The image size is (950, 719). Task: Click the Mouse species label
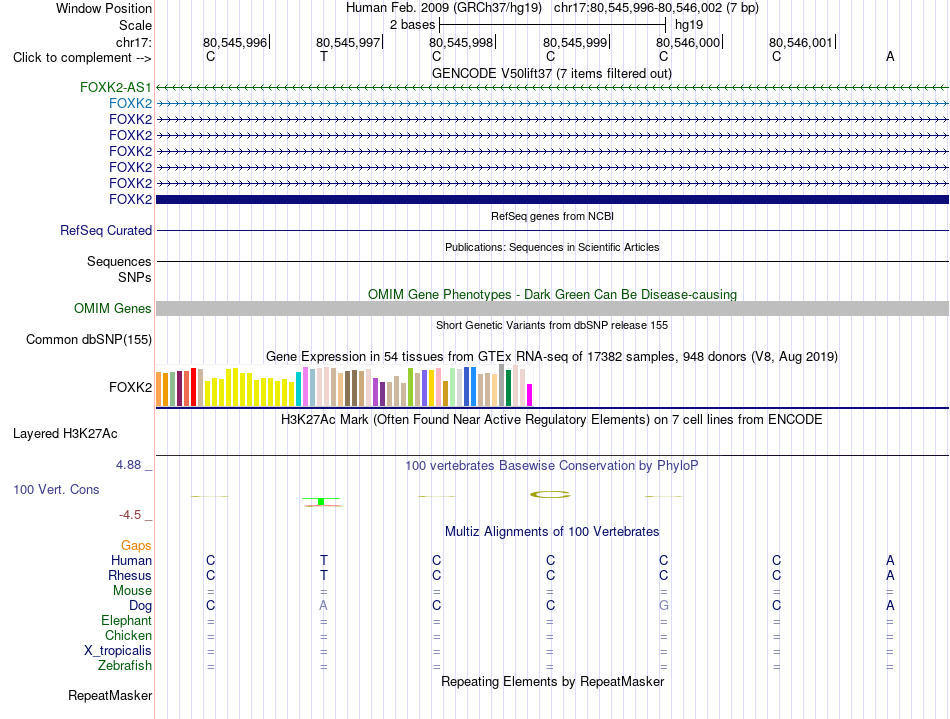pyautogui.click(x=132, y=591)
